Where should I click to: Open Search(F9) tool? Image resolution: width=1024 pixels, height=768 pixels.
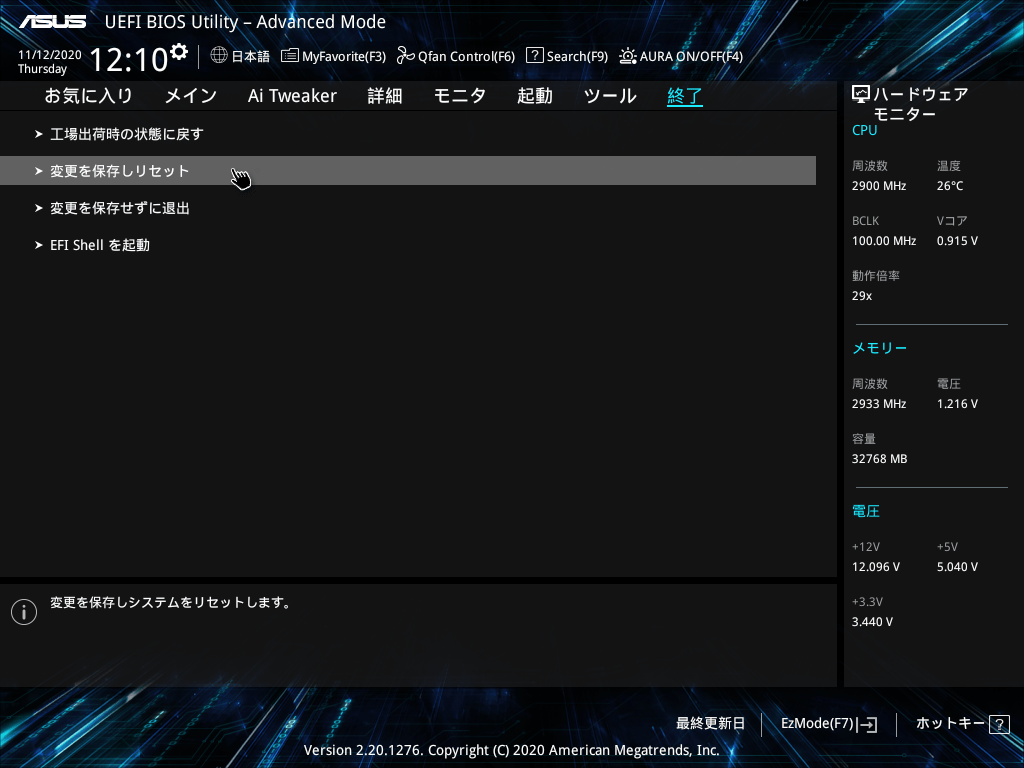click(x=567, y=56)
